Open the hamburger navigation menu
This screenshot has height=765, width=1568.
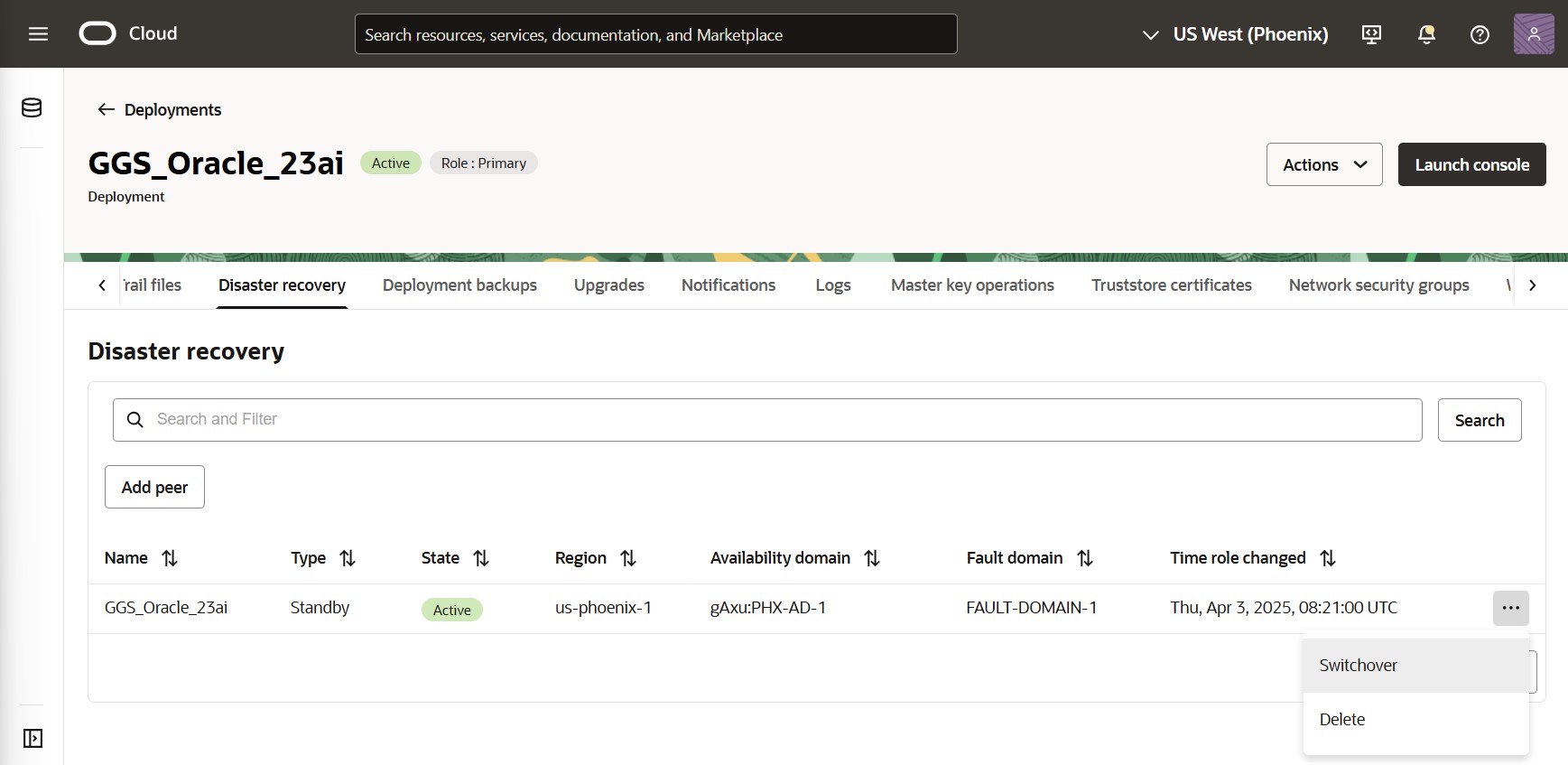coord(38,34)
